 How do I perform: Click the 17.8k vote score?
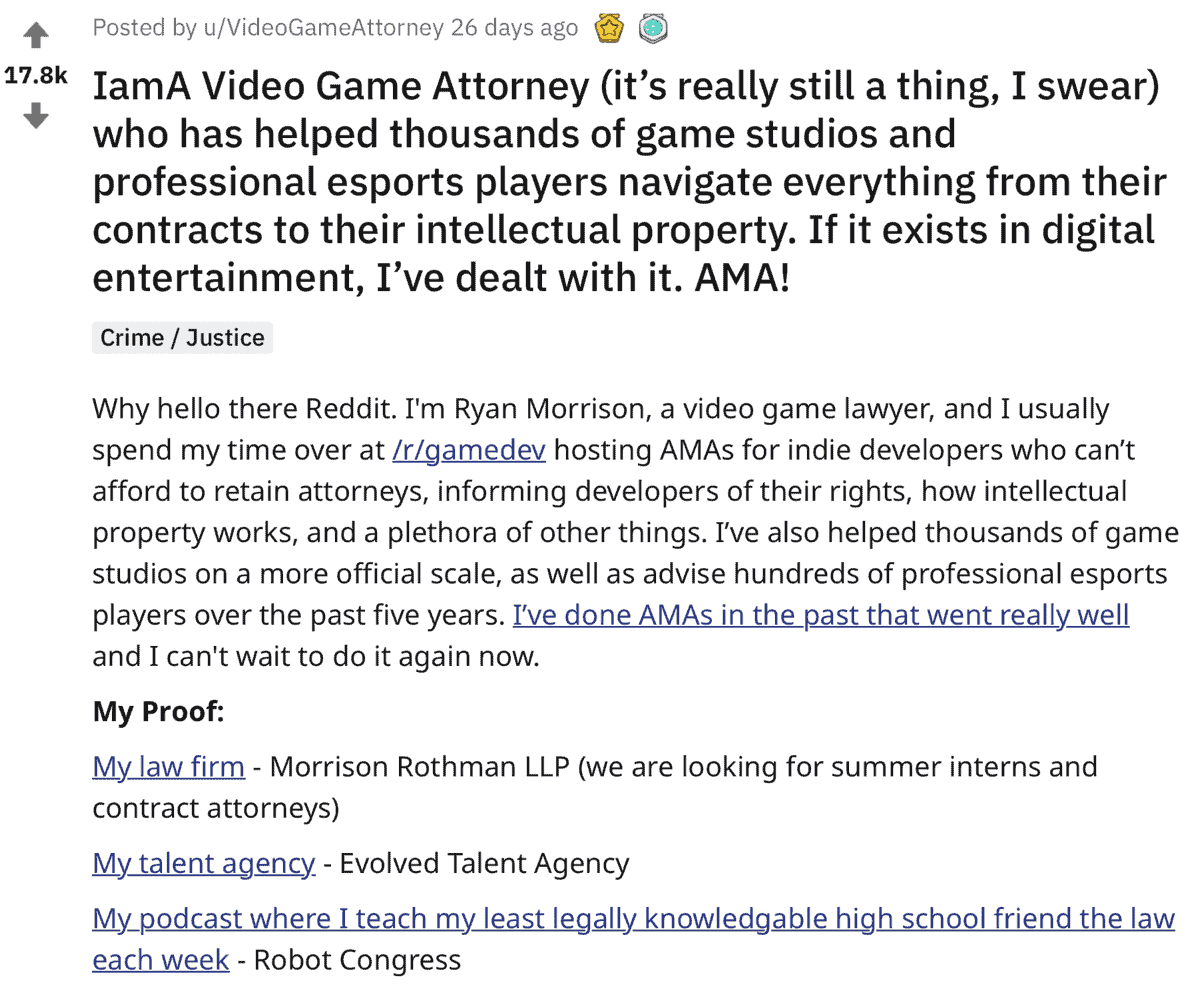pyautogui.click(x=36, y=77)
